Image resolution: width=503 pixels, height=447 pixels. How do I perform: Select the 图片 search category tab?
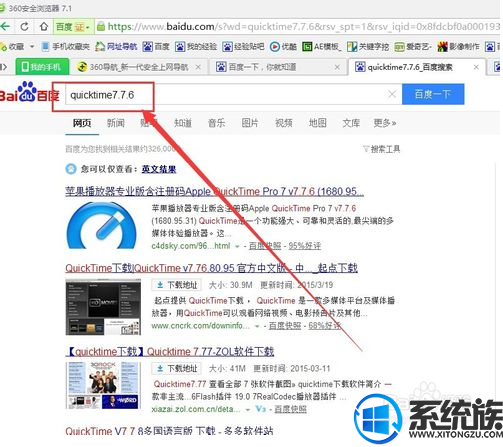pos(250,123)
